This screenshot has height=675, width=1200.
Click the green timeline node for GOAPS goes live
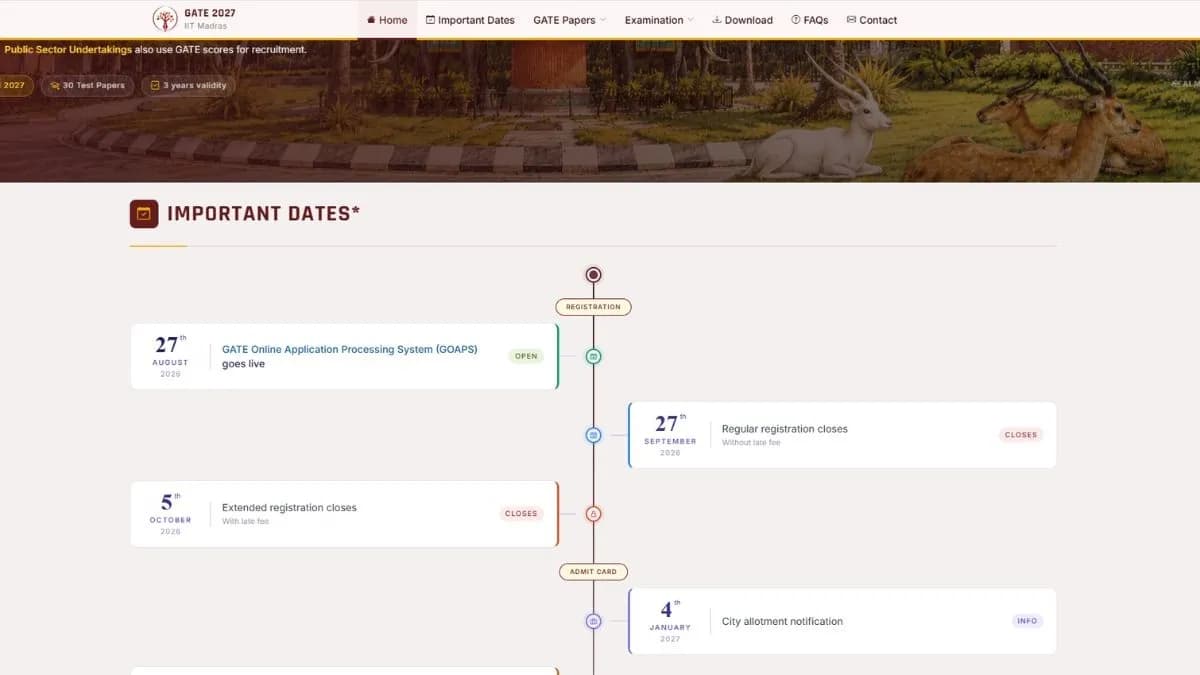[x=593, y=356]
